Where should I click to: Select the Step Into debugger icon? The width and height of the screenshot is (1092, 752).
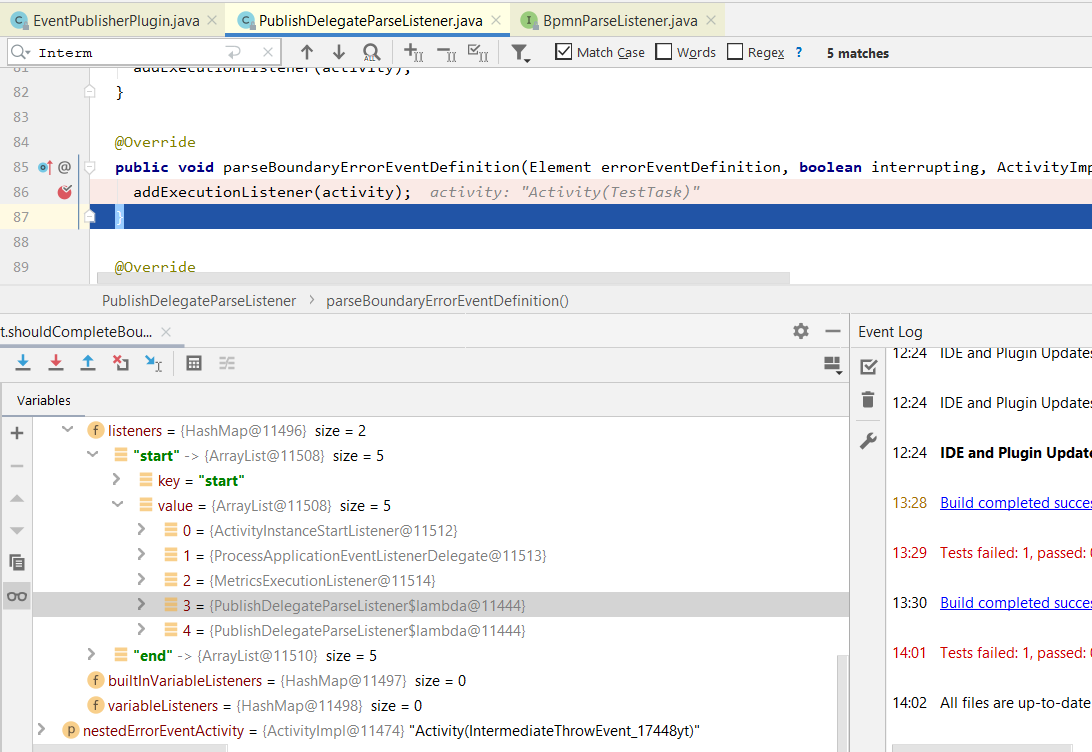pos(22,362)
